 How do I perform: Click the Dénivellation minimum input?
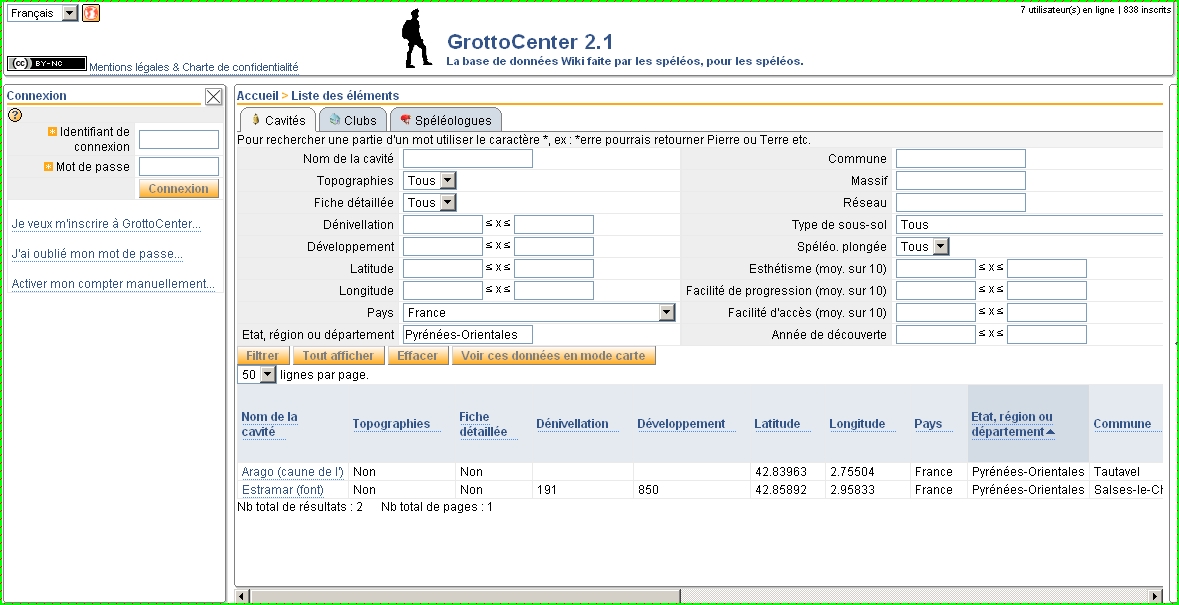[443, 225]
